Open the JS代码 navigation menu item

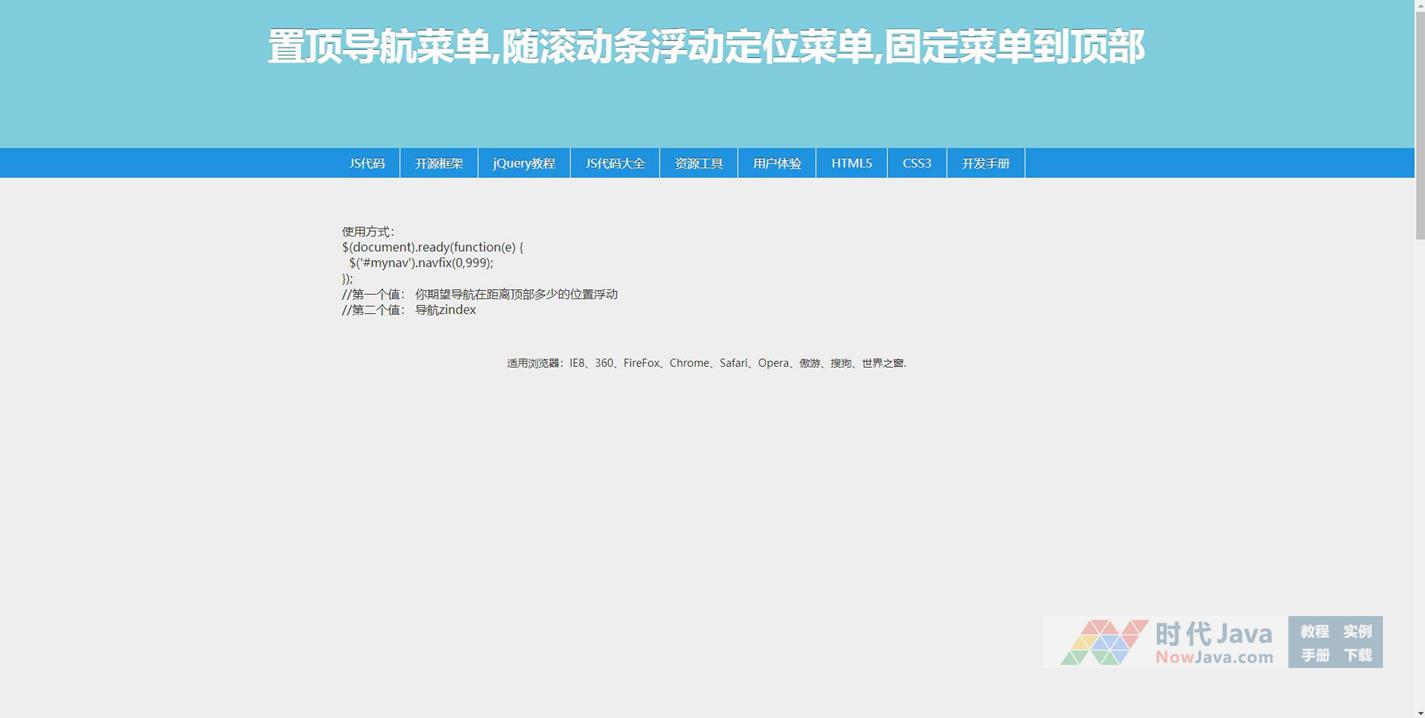click(367, 163)
